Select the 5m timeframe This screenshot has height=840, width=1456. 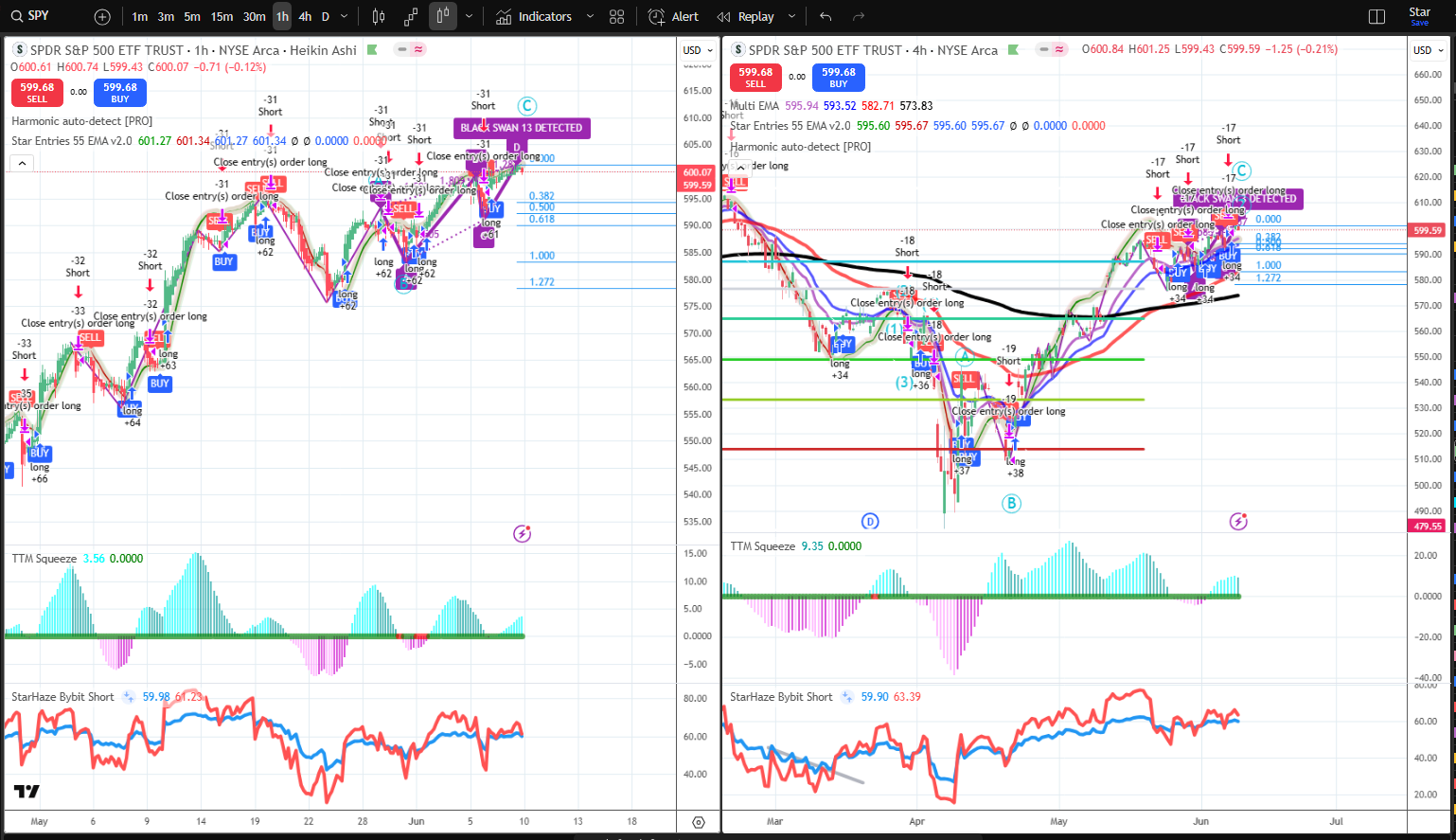point(192,17)
